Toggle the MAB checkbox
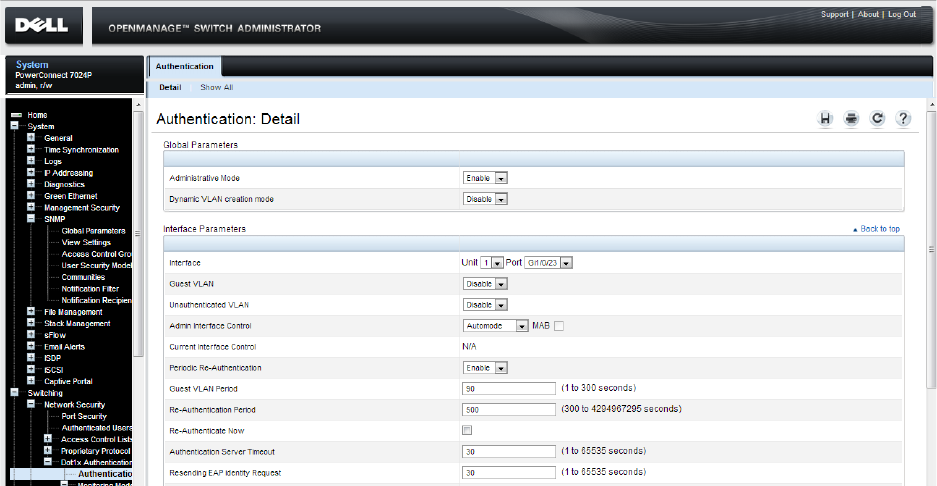Viewport: 937px width, 486px height. 559,326
